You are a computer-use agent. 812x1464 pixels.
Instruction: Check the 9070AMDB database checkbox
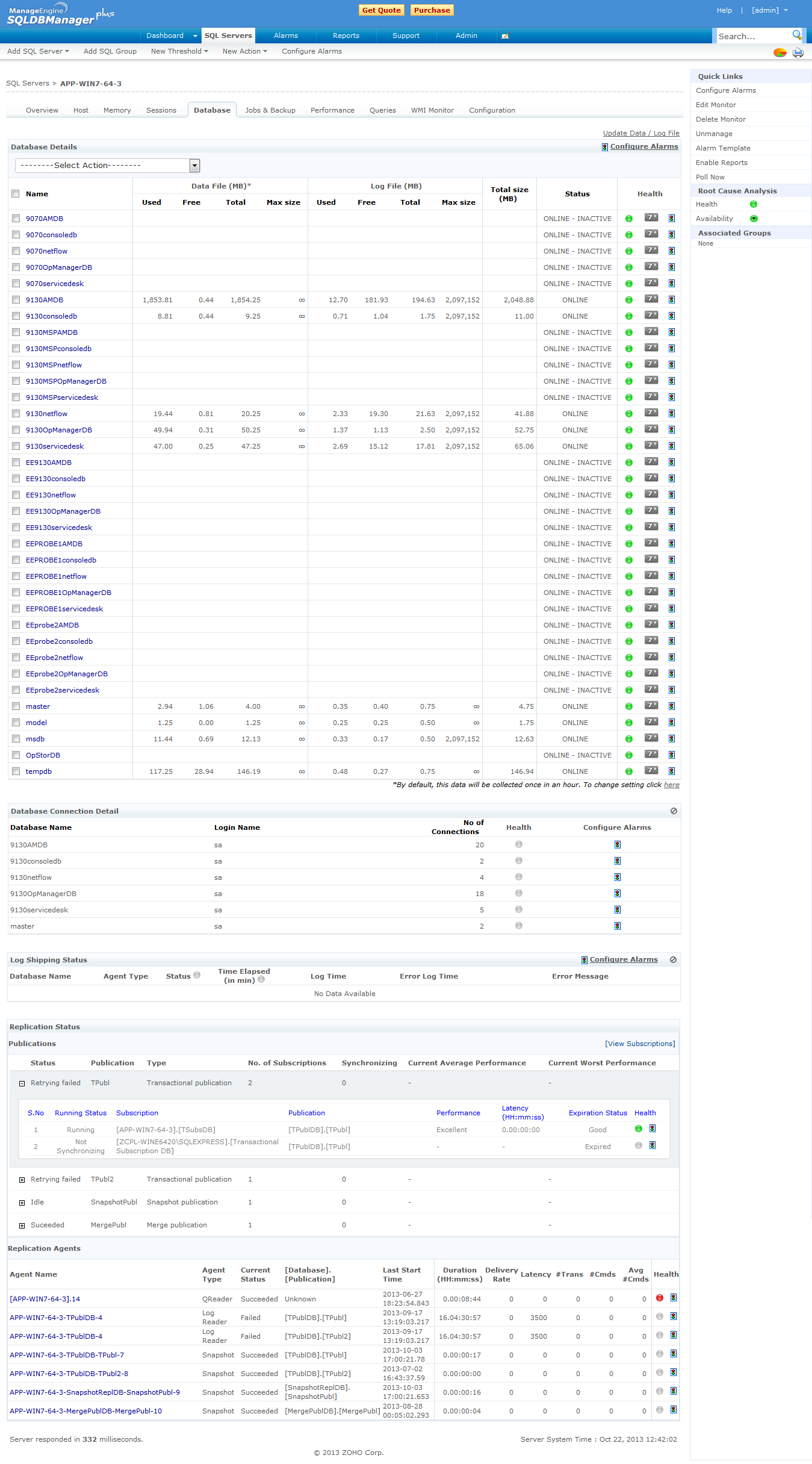(16, 219)
